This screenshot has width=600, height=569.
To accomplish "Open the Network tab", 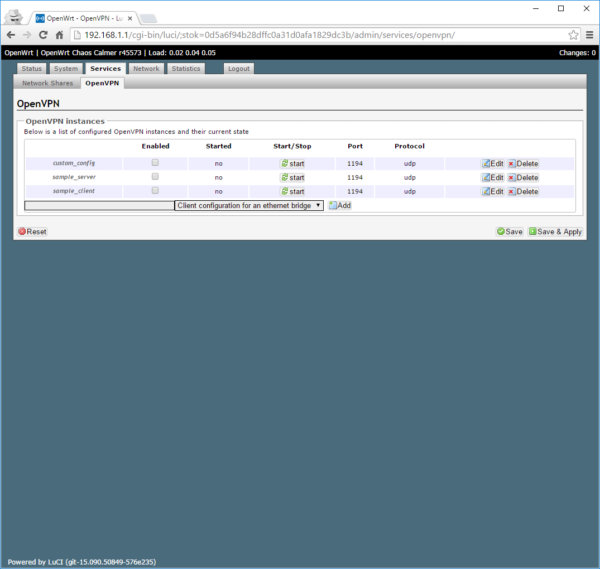I will pos(146,69).
